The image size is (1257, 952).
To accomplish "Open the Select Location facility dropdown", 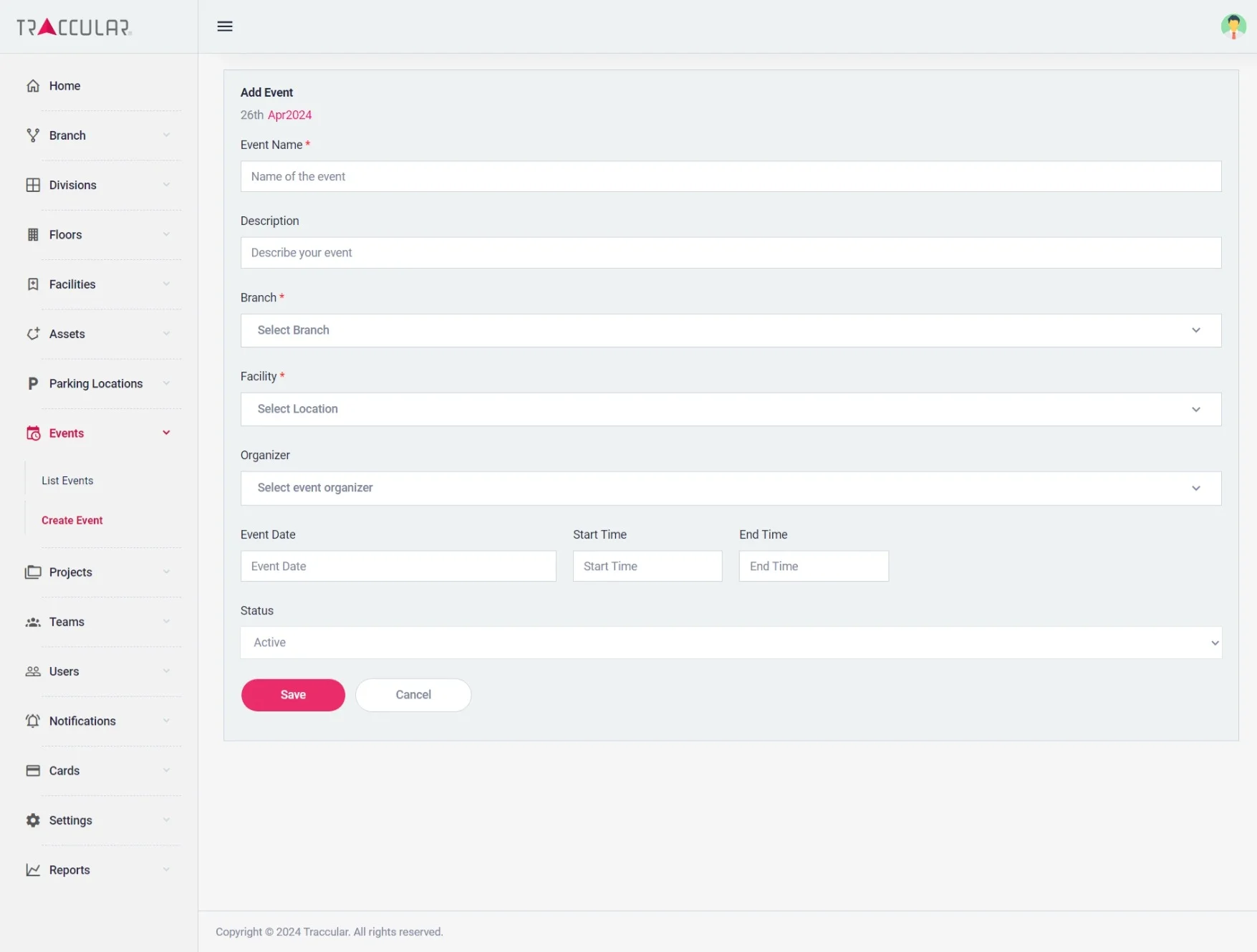I will click(731, 409).
